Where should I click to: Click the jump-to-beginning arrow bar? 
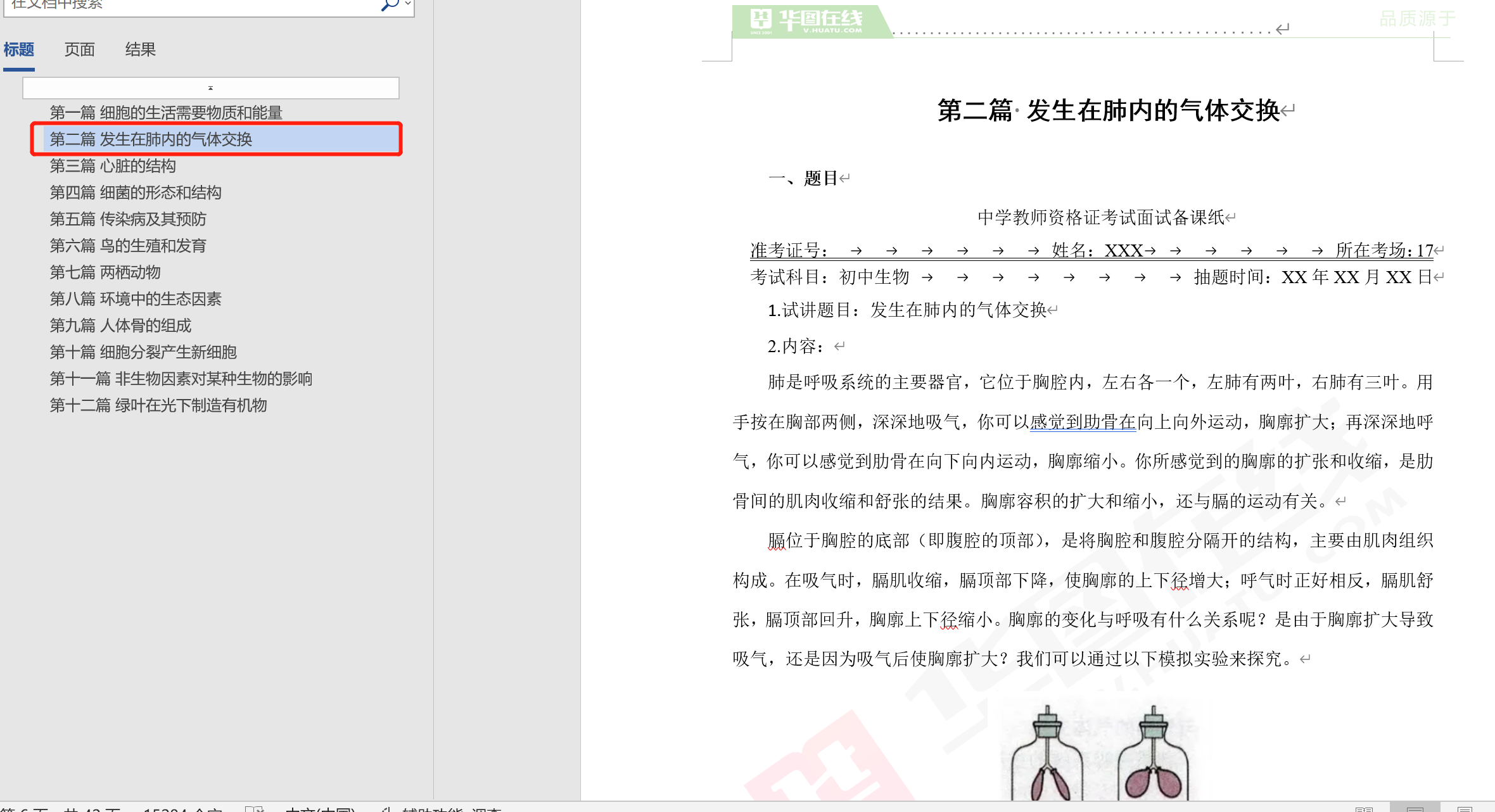pos(210,88)
